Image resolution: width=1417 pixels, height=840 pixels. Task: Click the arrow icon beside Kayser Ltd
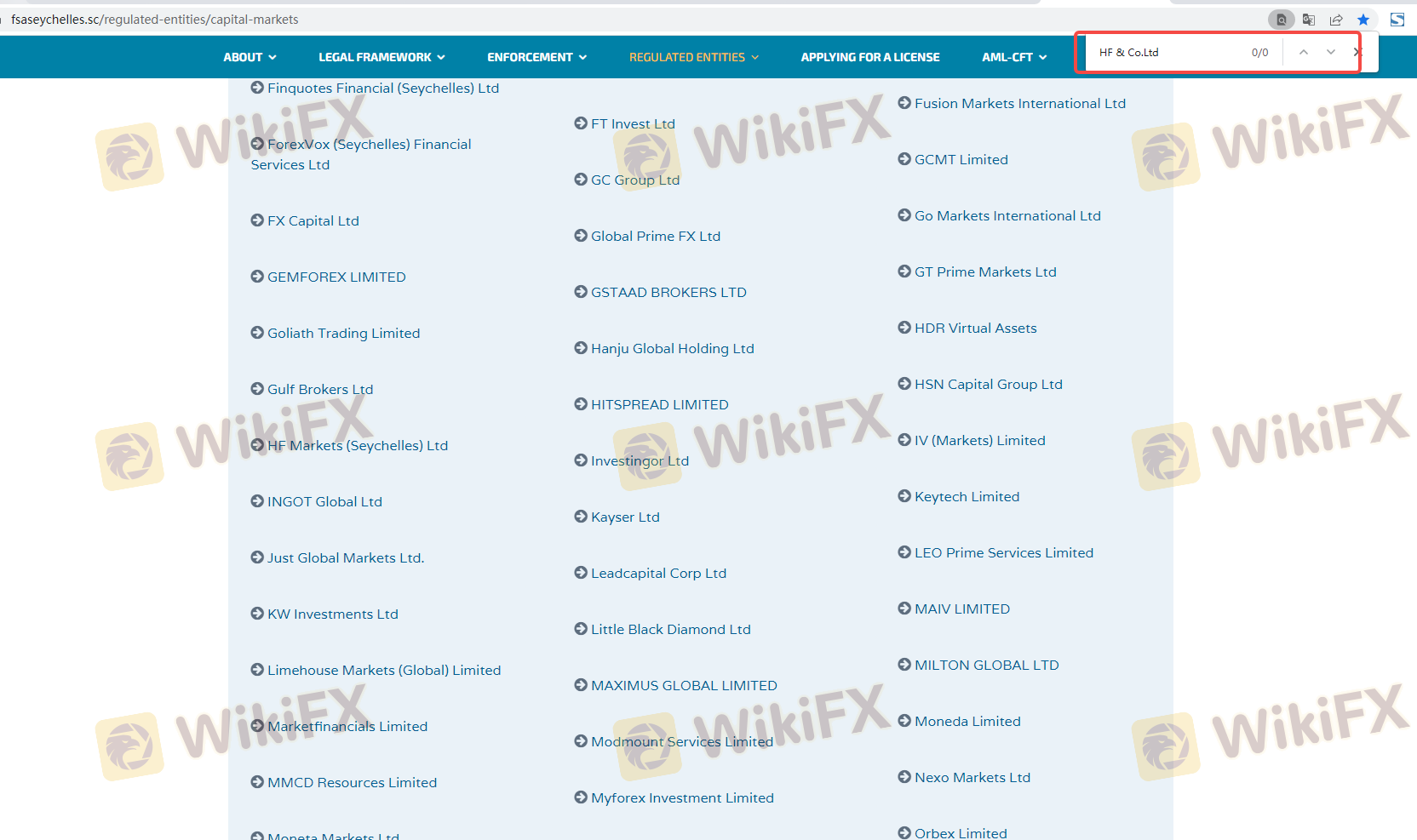[x=581, y=517]
